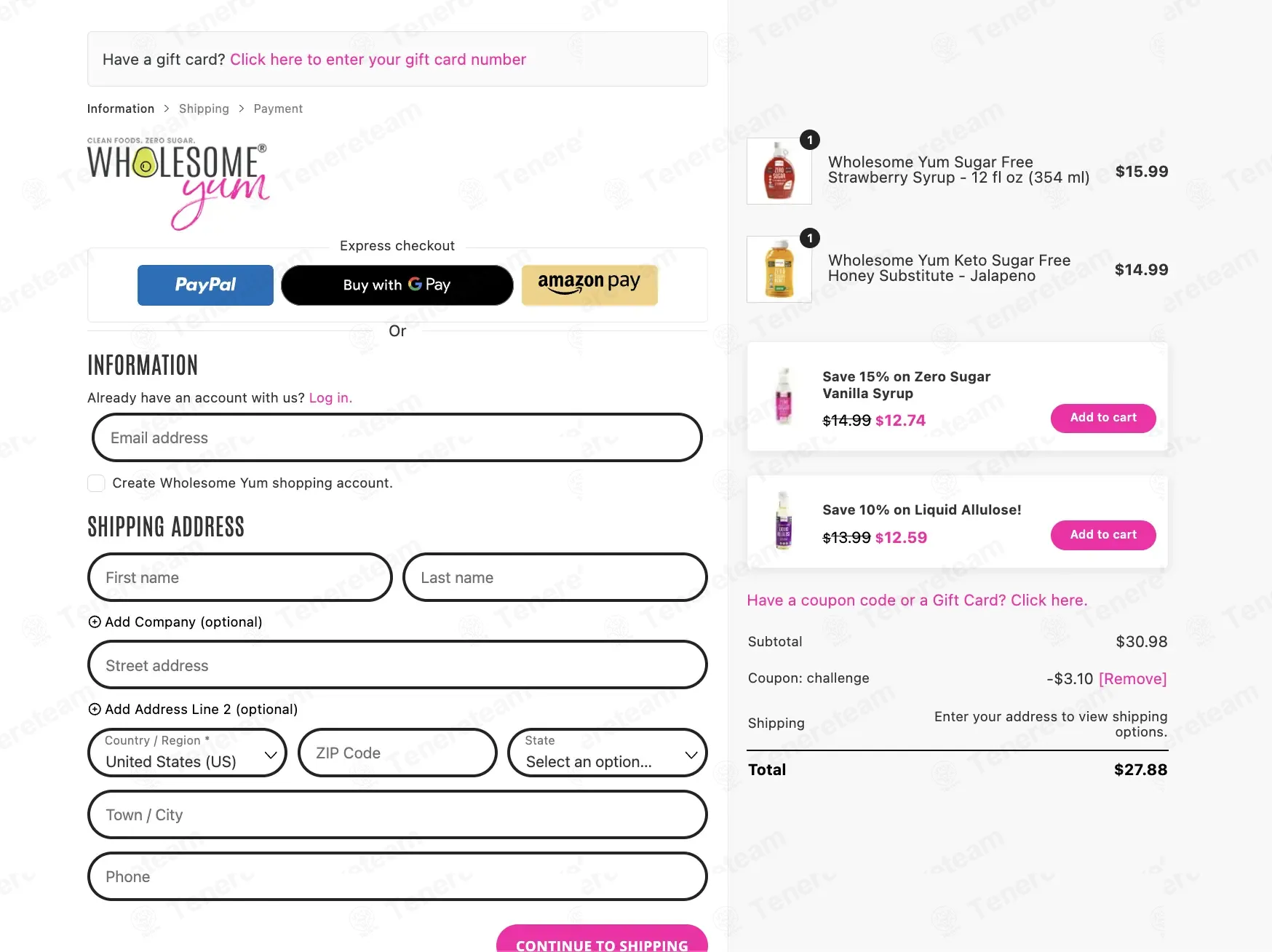The image size is (1272, 952).
Task: Expand the State select dropdown
Action: coord(608,753)
